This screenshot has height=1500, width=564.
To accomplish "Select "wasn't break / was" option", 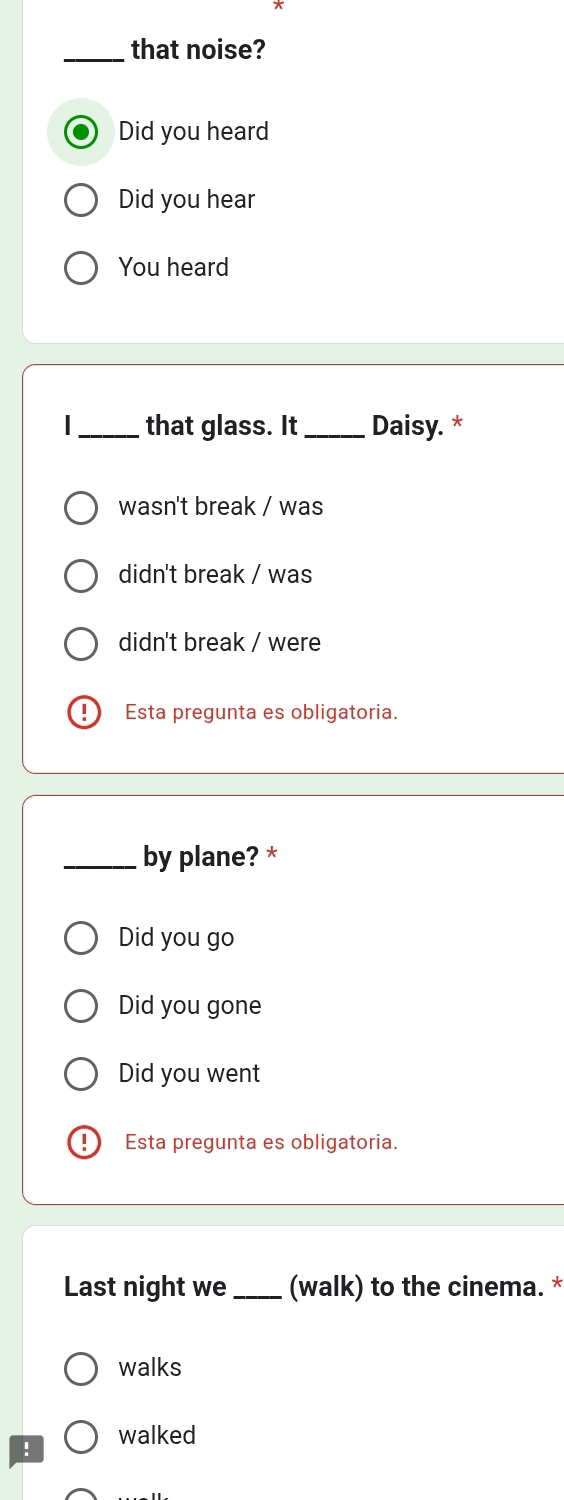I will pos(81,507).
